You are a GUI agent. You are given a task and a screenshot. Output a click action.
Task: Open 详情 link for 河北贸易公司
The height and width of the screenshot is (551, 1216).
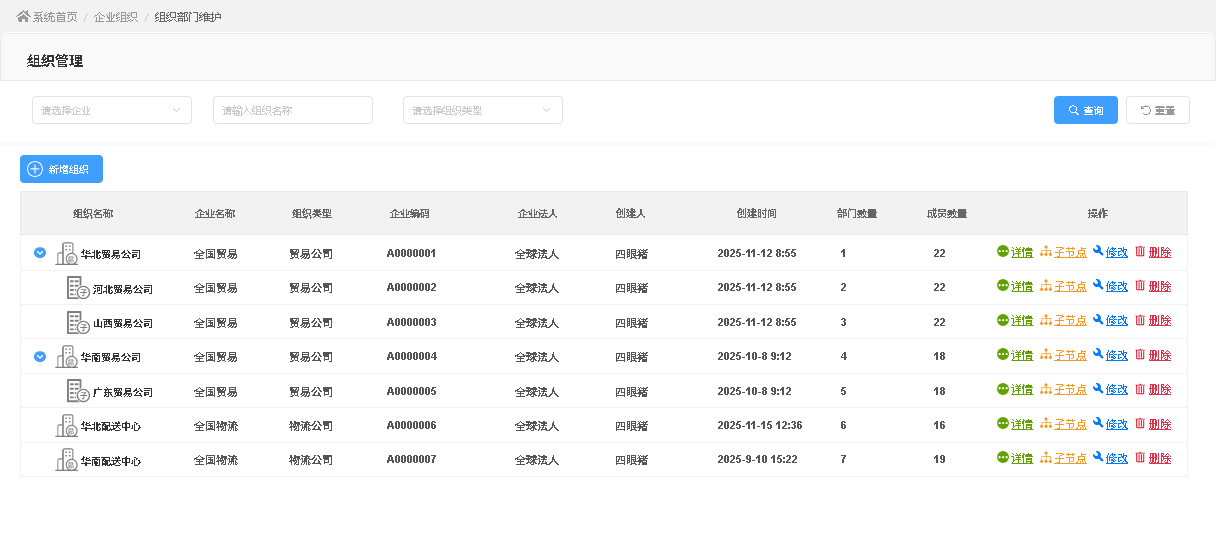pyautogui.click(x=1021, y=287)
